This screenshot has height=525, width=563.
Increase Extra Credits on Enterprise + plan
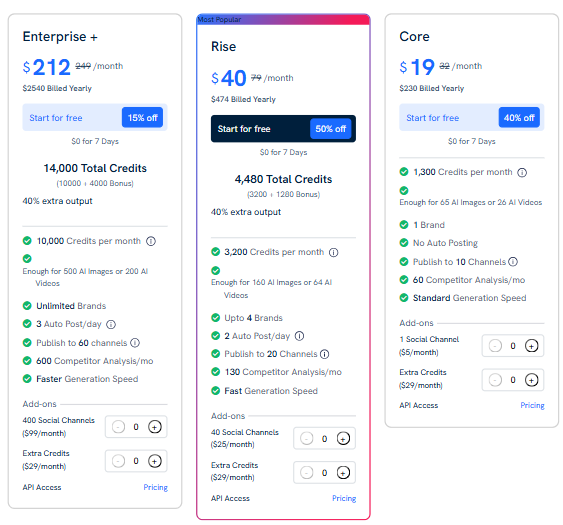coord(155,461)
